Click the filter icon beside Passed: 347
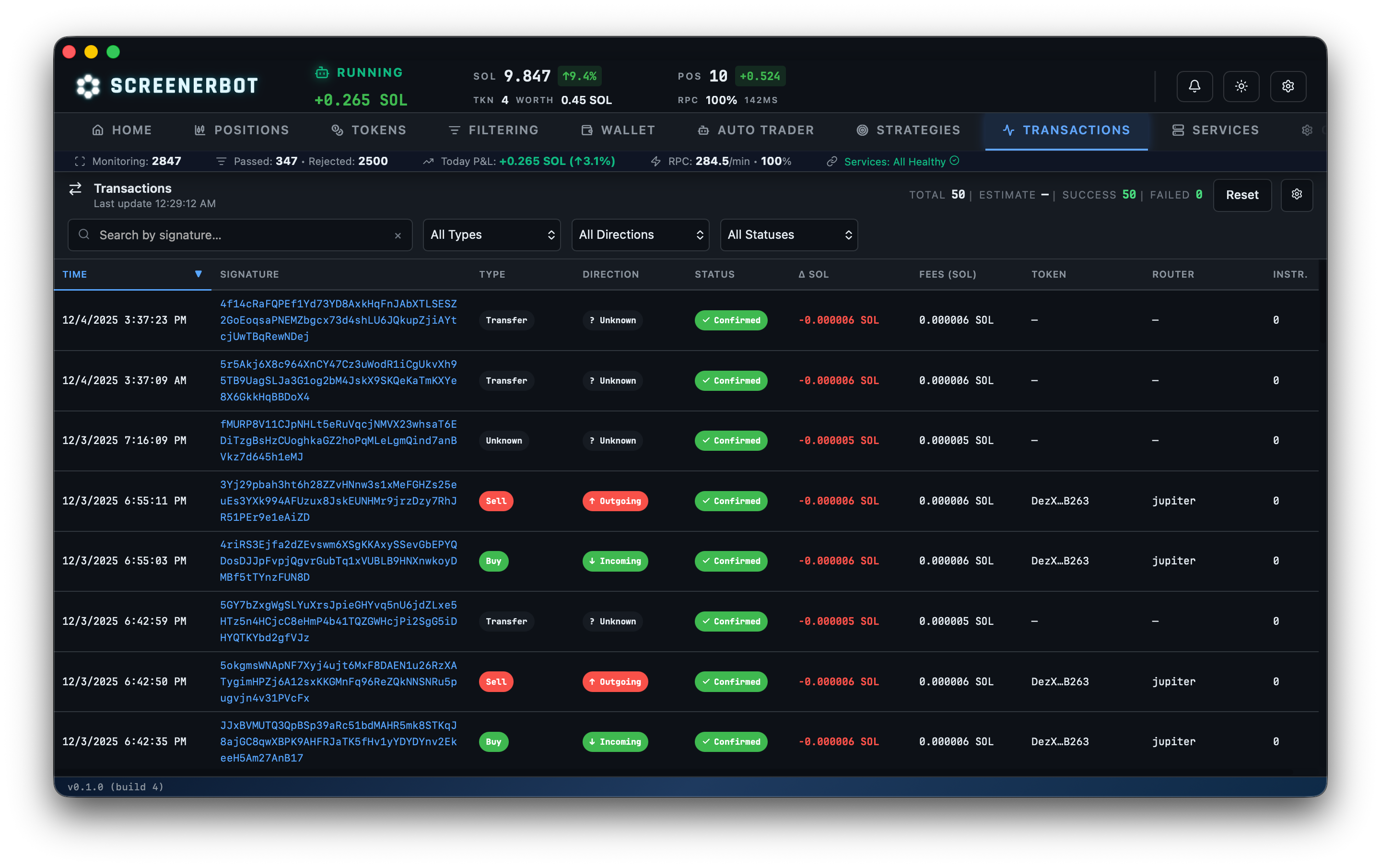Screen dimensions: 1381x868 point(222,161)
